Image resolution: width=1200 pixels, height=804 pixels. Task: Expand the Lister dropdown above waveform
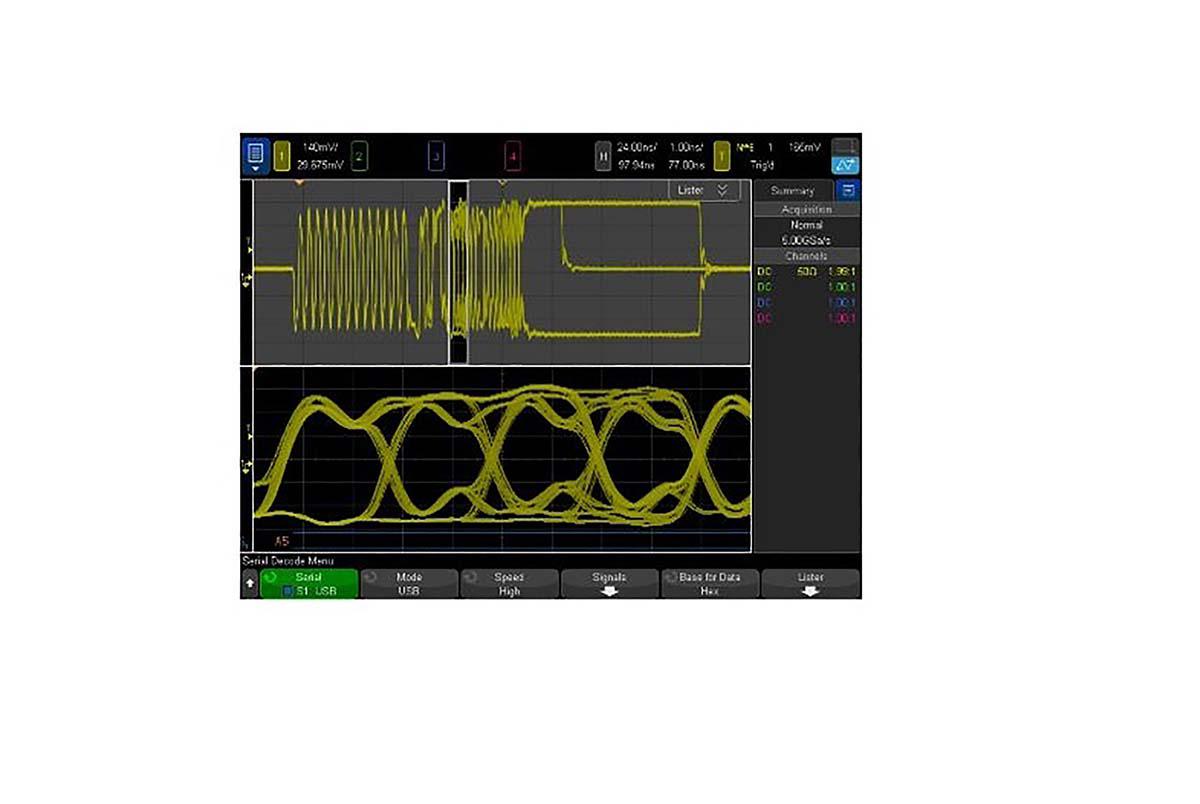[704, 190]
